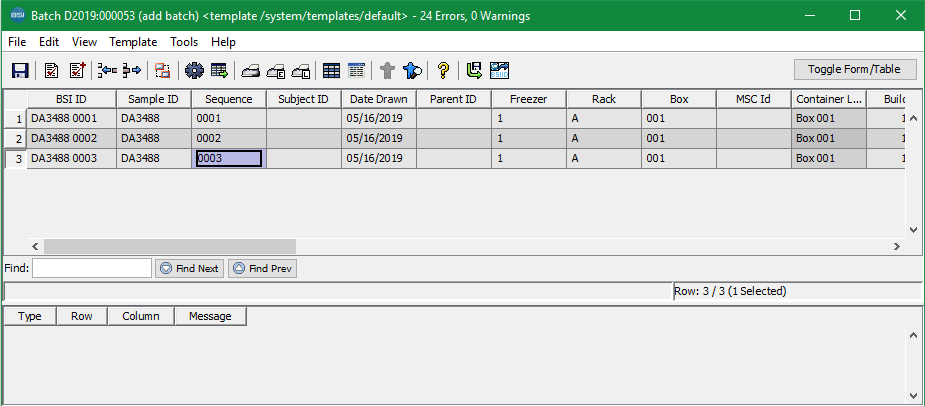Click the Column header in messages panel

click(x=141, y=316)
